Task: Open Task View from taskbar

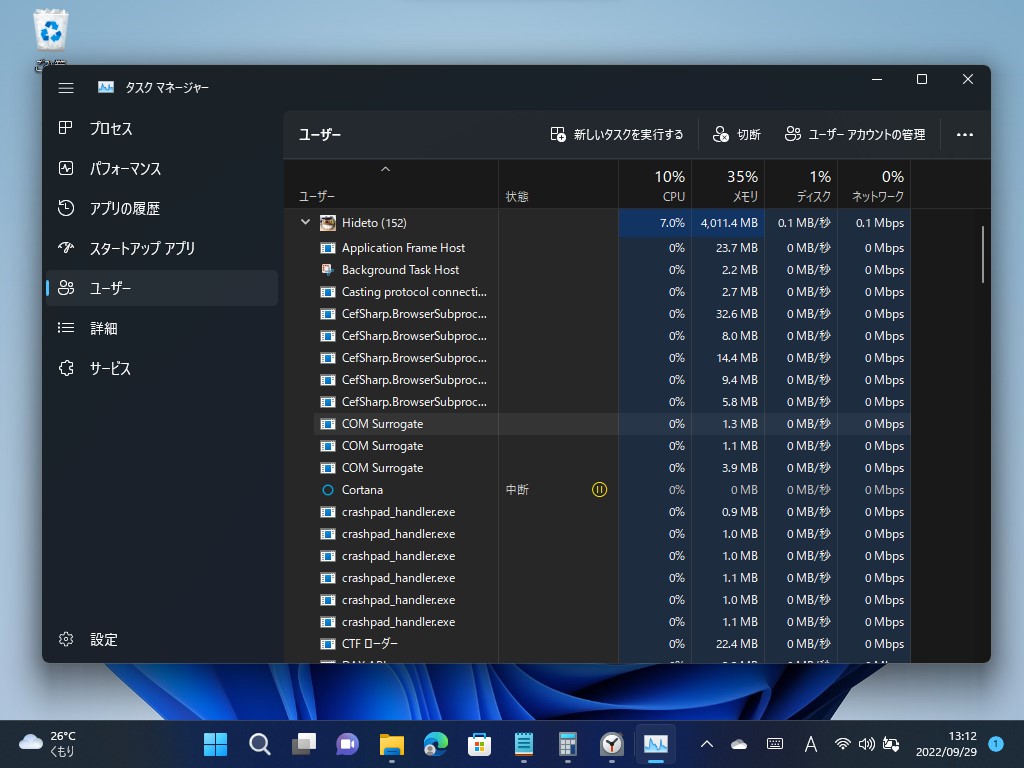Action: tap(304, 744)
